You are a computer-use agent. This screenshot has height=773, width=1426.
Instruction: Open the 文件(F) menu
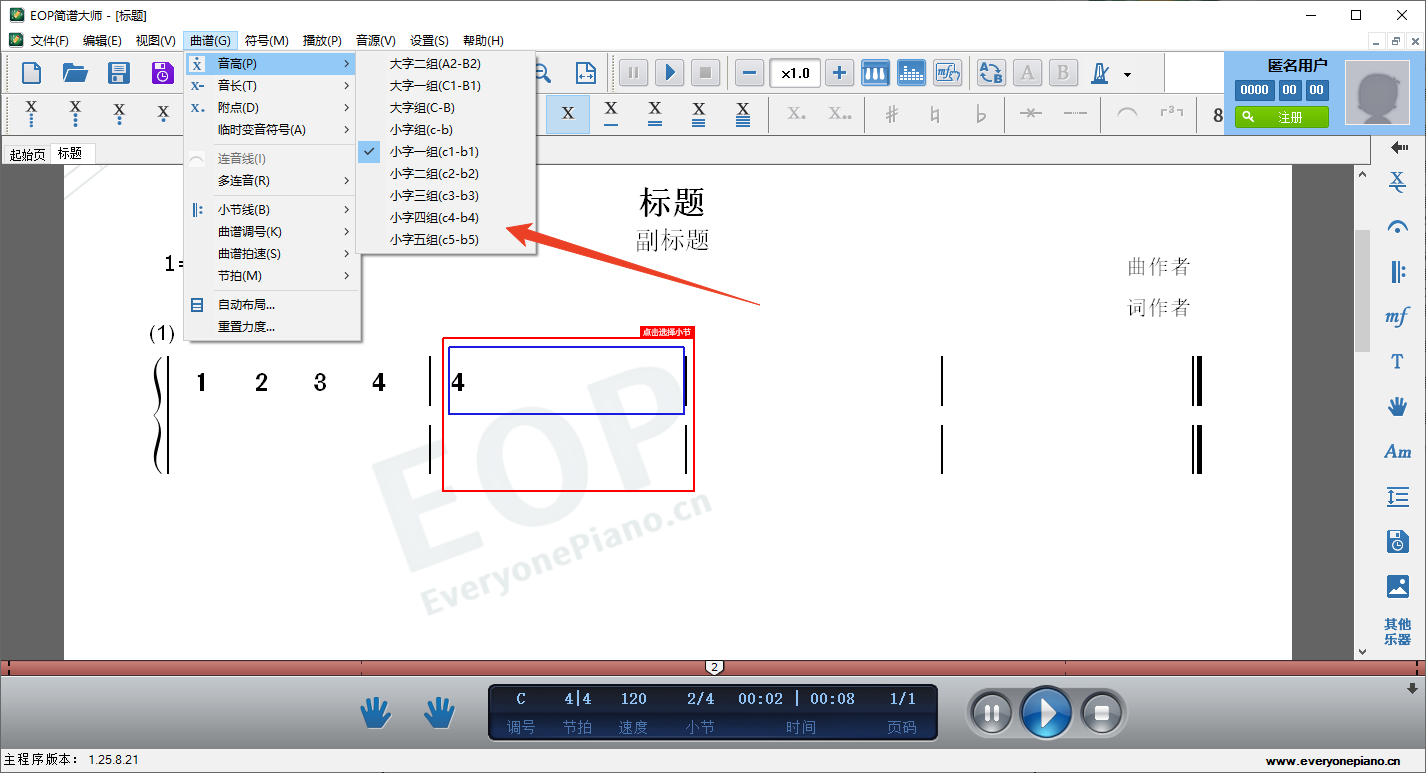(50, 41)
